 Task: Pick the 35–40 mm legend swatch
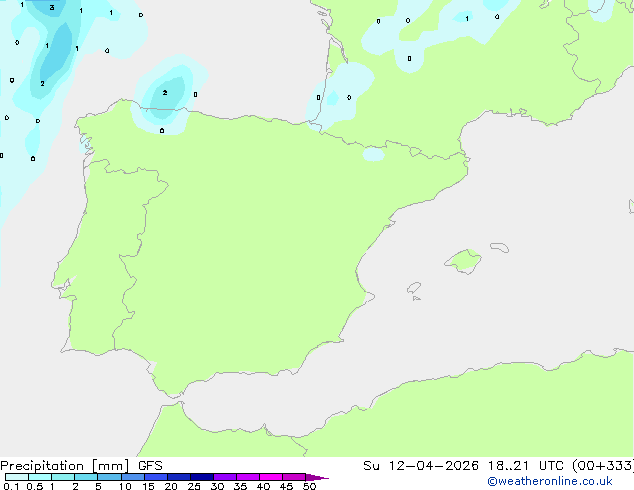click(247, 477)
